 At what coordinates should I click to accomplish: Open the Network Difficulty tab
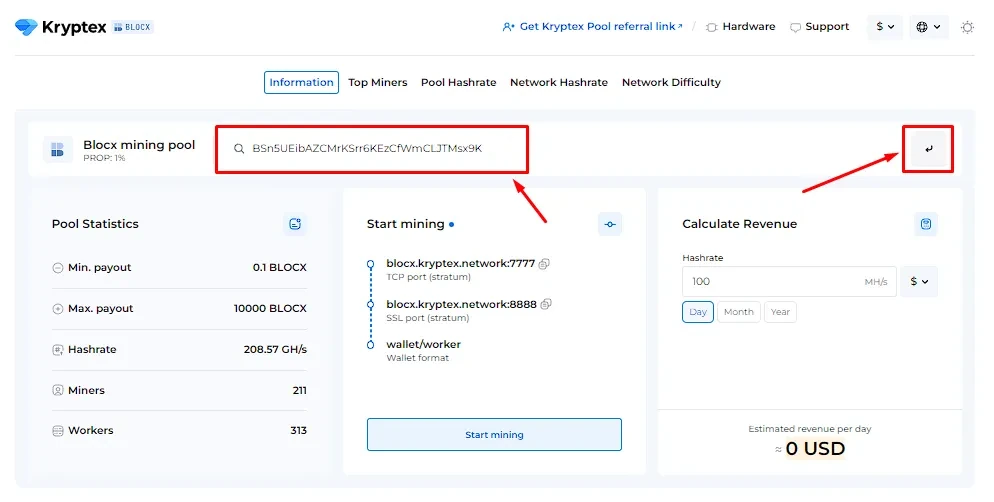(x=671, y=83)
